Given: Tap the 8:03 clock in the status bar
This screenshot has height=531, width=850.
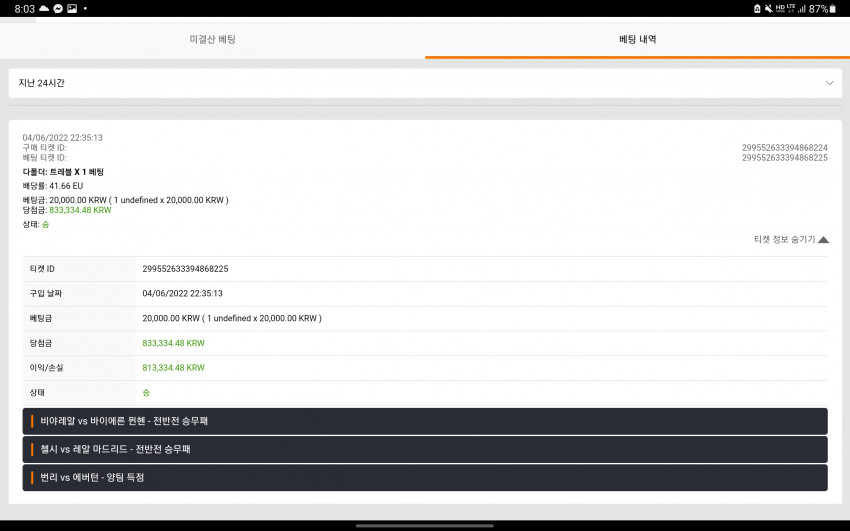Looking at the screenshot, I should 24,9.
